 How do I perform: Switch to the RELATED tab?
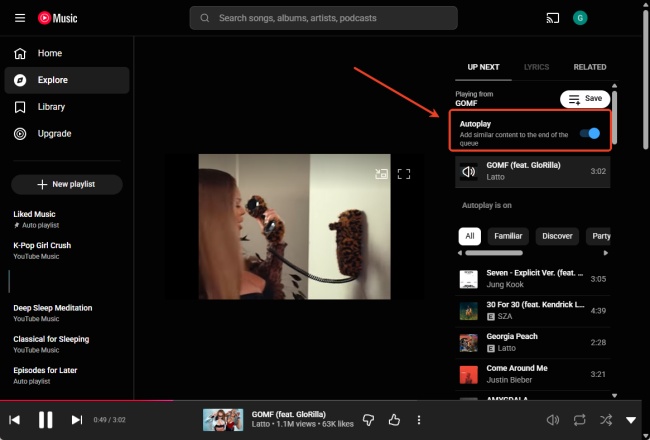[x=589, y=67]
